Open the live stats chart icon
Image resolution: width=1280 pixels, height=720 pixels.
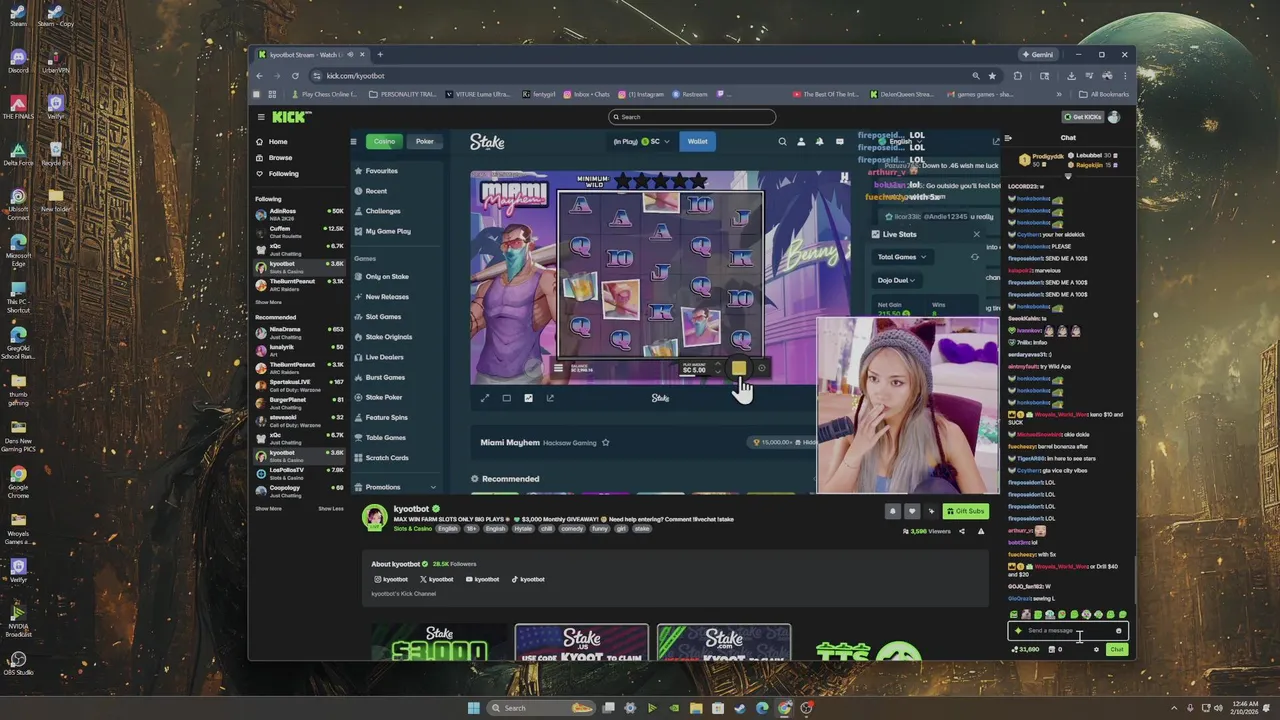pyautogui.click(x=528, y=398)
